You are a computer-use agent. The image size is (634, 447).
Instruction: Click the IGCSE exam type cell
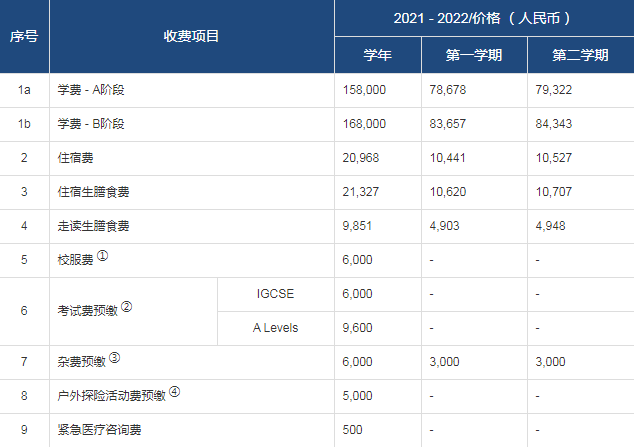(x=275, y=294)
